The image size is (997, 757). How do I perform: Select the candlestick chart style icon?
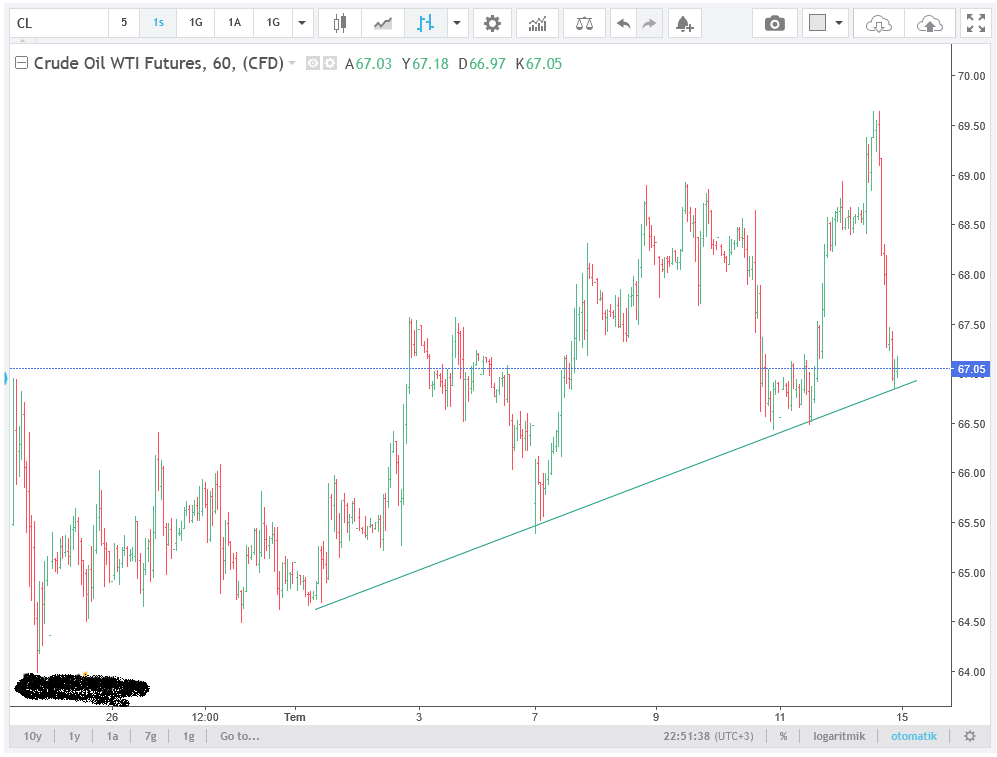point(340,23)
